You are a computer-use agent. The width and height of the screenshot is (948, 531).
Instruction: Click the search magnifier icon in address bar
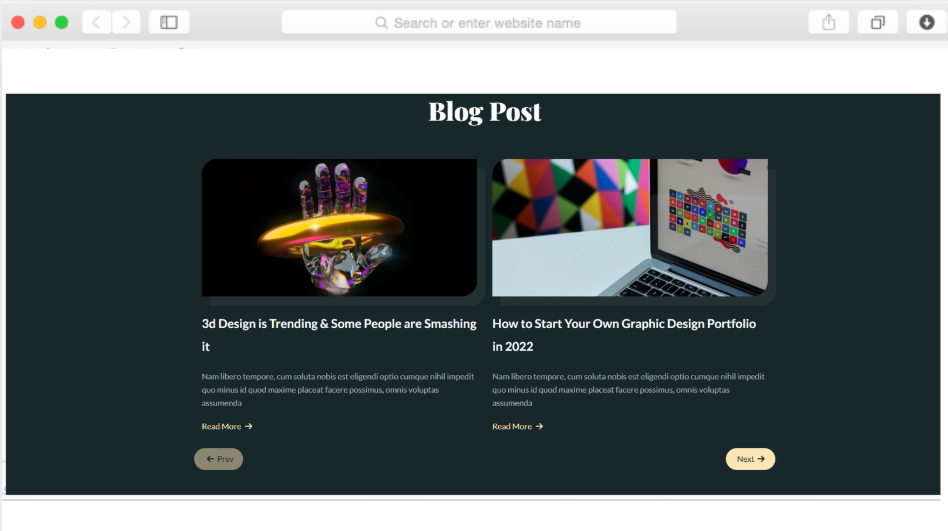click(x=381, y=23)
